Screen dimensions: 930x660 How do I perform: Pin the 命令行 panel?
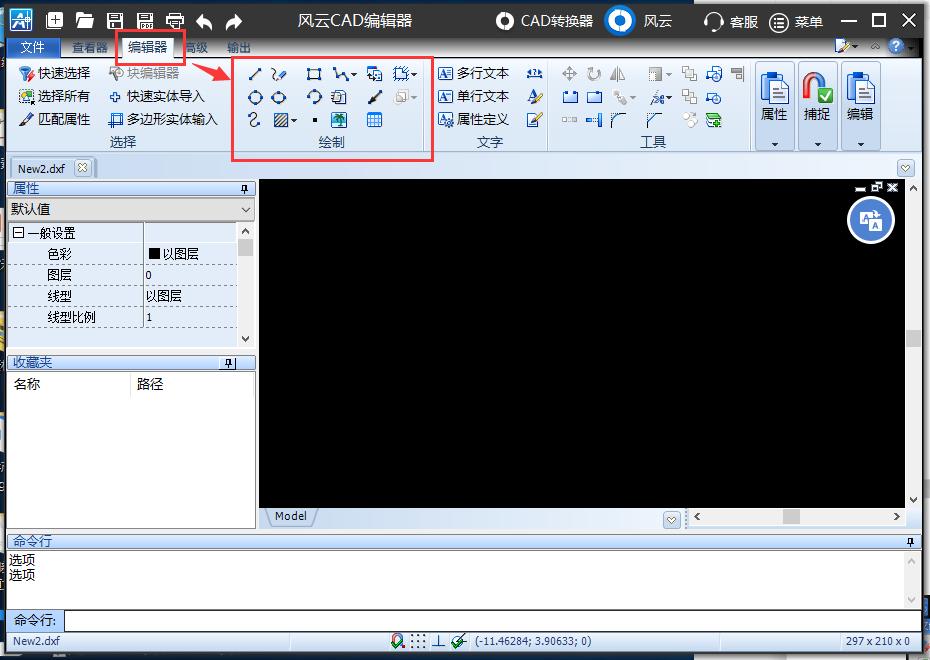pos(910,541)
